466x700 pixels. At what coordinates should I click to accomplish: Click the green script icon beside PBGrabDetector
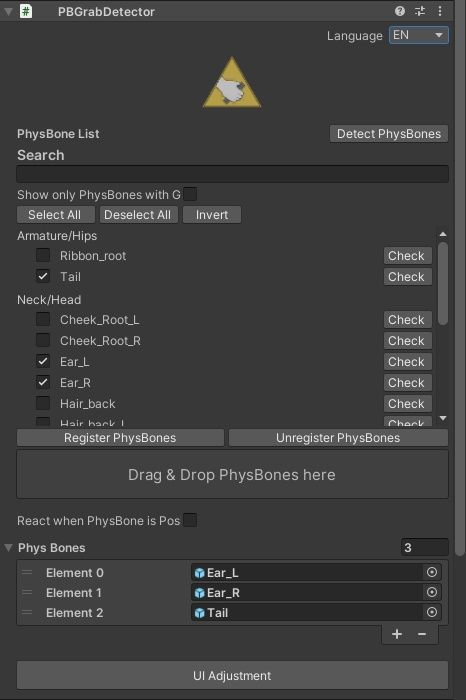pyautogui.click(x=26, y=11)
